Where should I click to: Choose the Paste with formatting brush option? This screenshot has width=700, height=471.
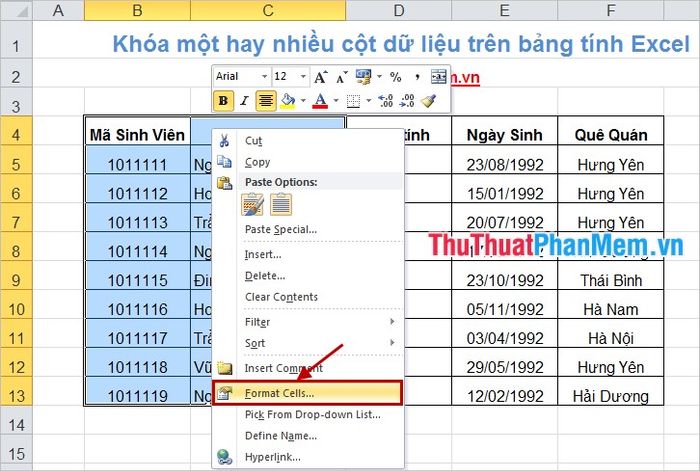[253, 204]
